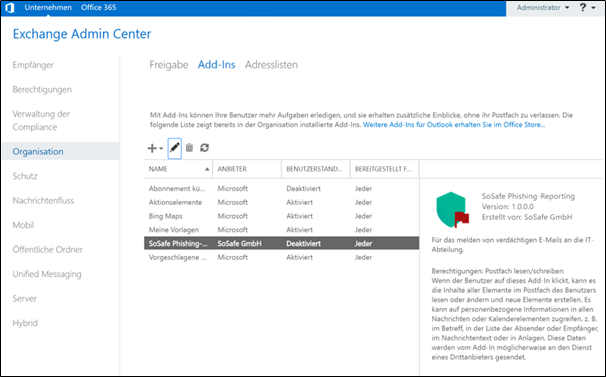606x377 pixels.
Task: Click the refresh icon in the toolbar
Action: tap(204, 148)
